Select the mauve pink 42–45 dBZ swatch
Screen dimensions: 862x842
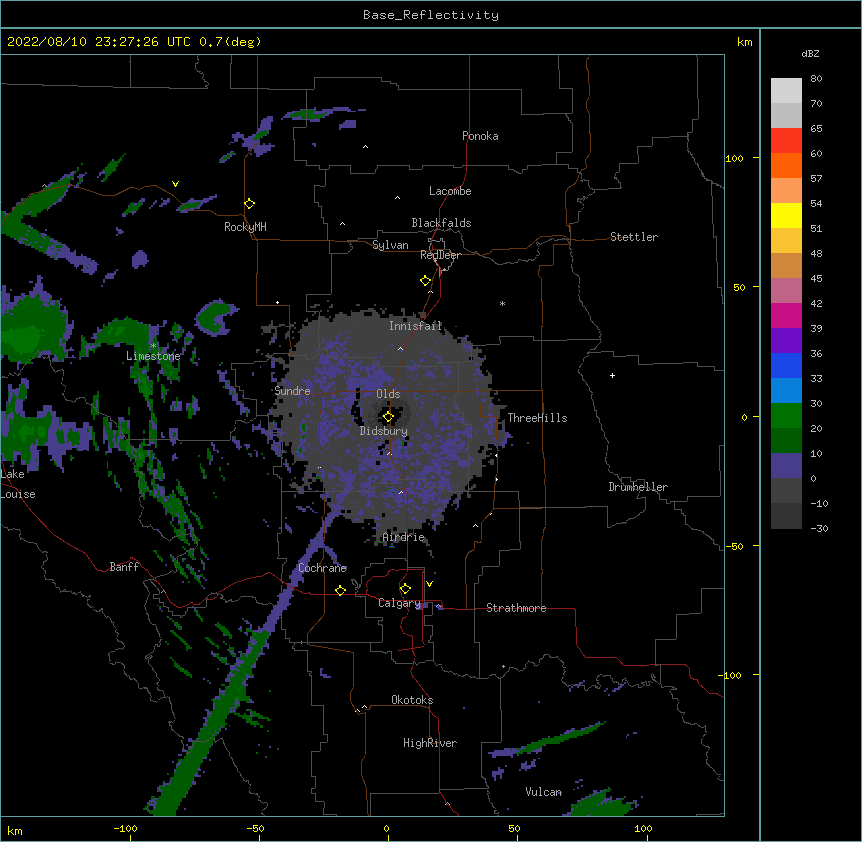[786, 291]
